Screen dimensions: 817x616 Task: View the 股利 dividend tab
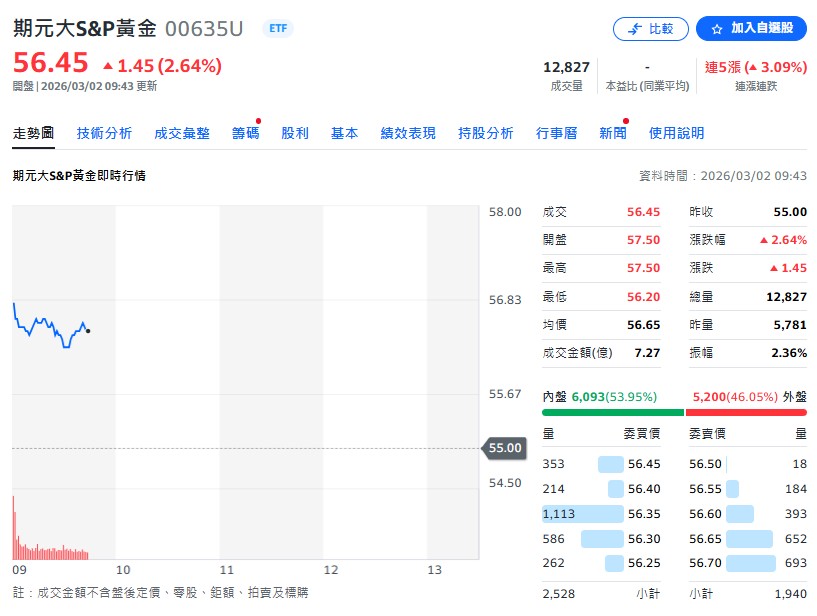tap(295, 131)
